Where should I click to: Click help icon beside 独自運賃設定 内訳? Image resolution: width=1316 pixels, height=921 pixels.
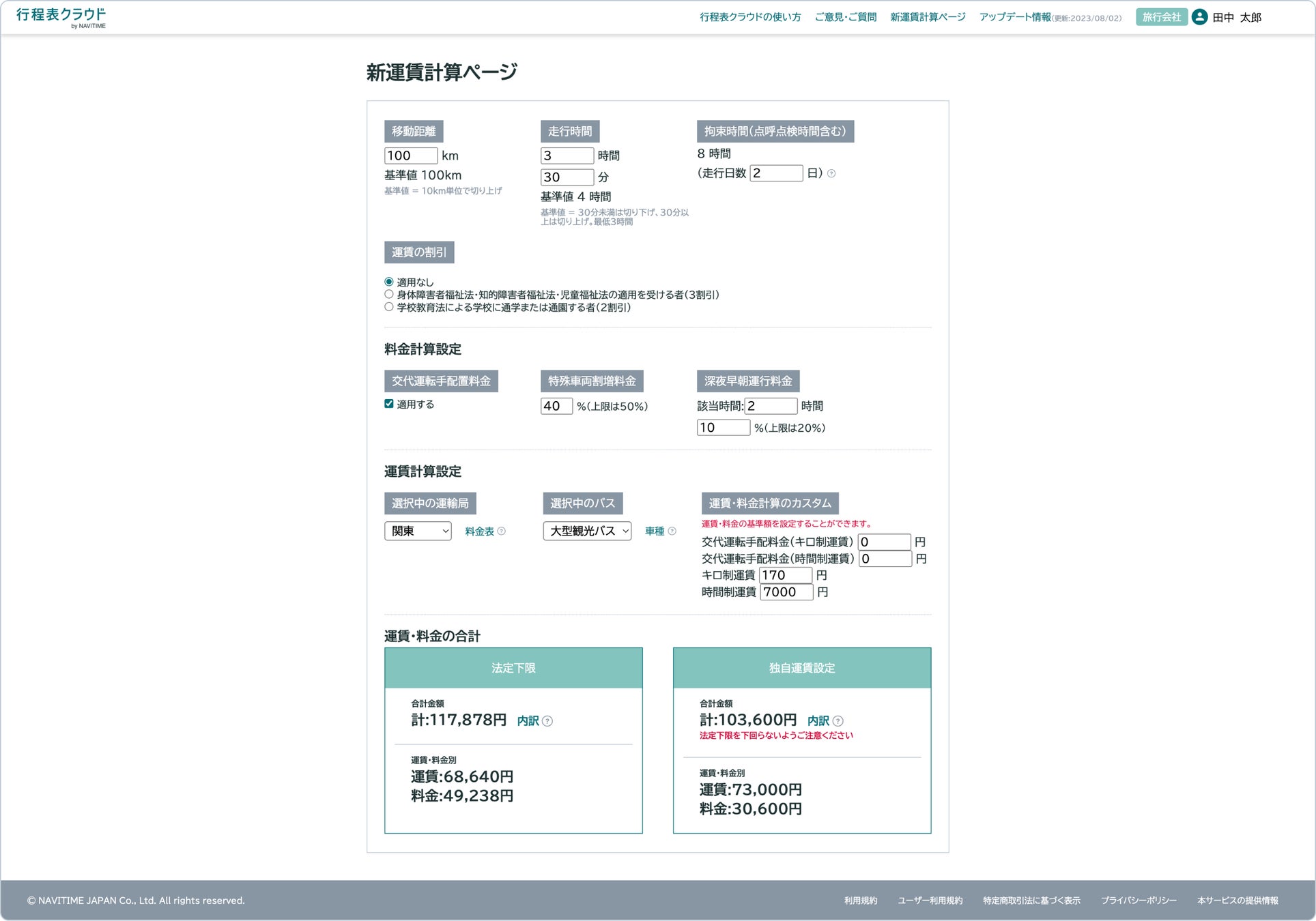(x=838, y=721)
